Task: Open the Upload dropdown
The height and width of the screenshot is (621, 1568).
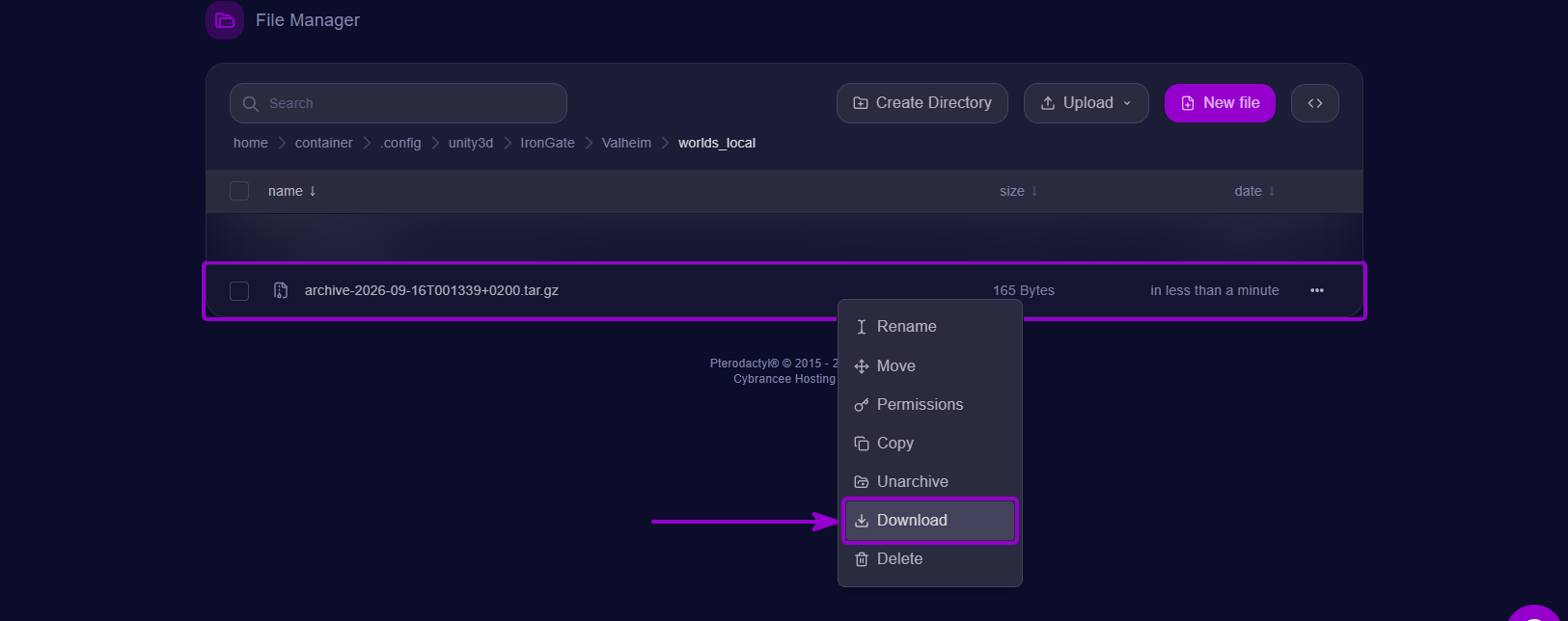Action: tap(1087, 103)
